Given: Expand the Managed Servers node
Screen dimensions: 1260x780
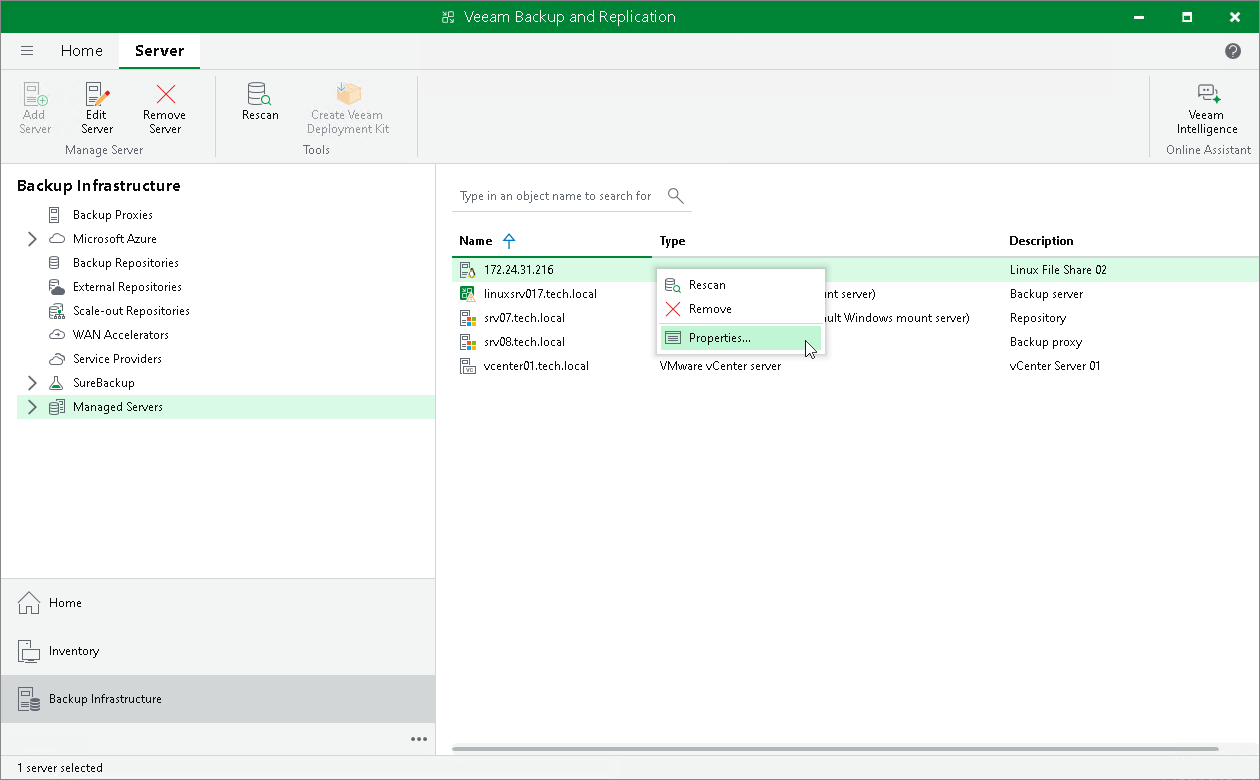Looking at the screenshot, I should pyautogui.click(x=32, y=407).
